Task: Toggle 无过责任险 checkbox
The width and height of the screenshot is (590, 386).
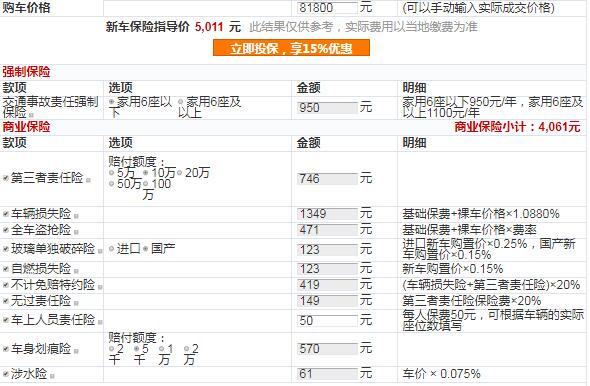Action: coord(6,301)
